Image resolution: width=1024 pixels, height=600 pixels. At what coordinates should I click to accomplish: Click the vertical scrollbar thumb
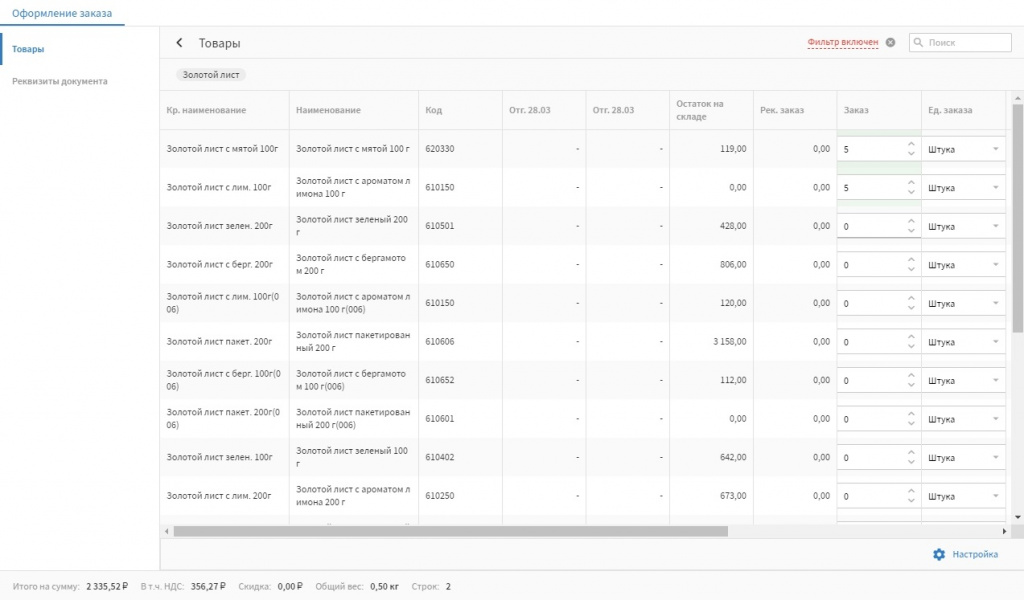pyautogui.click(x=1018, y=219)
